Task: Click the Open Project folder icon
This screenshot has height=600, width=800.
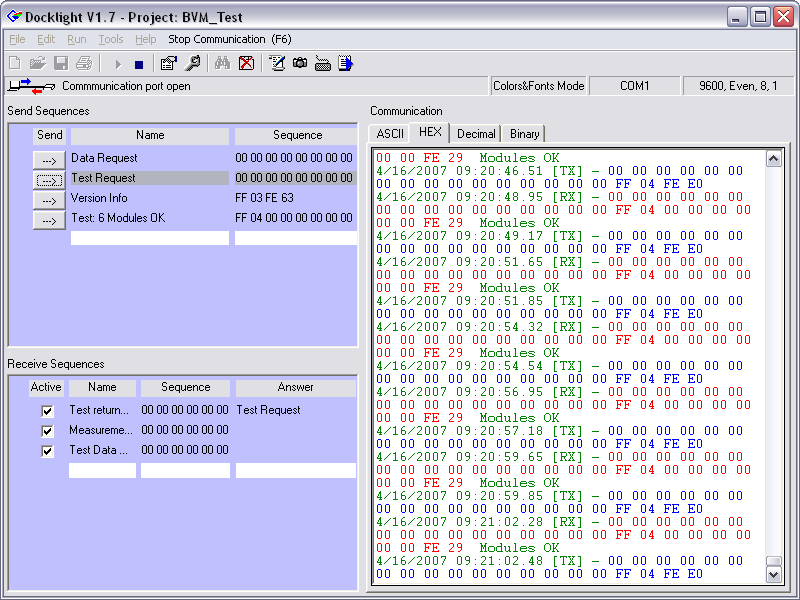Action: (x=37, y=63)
